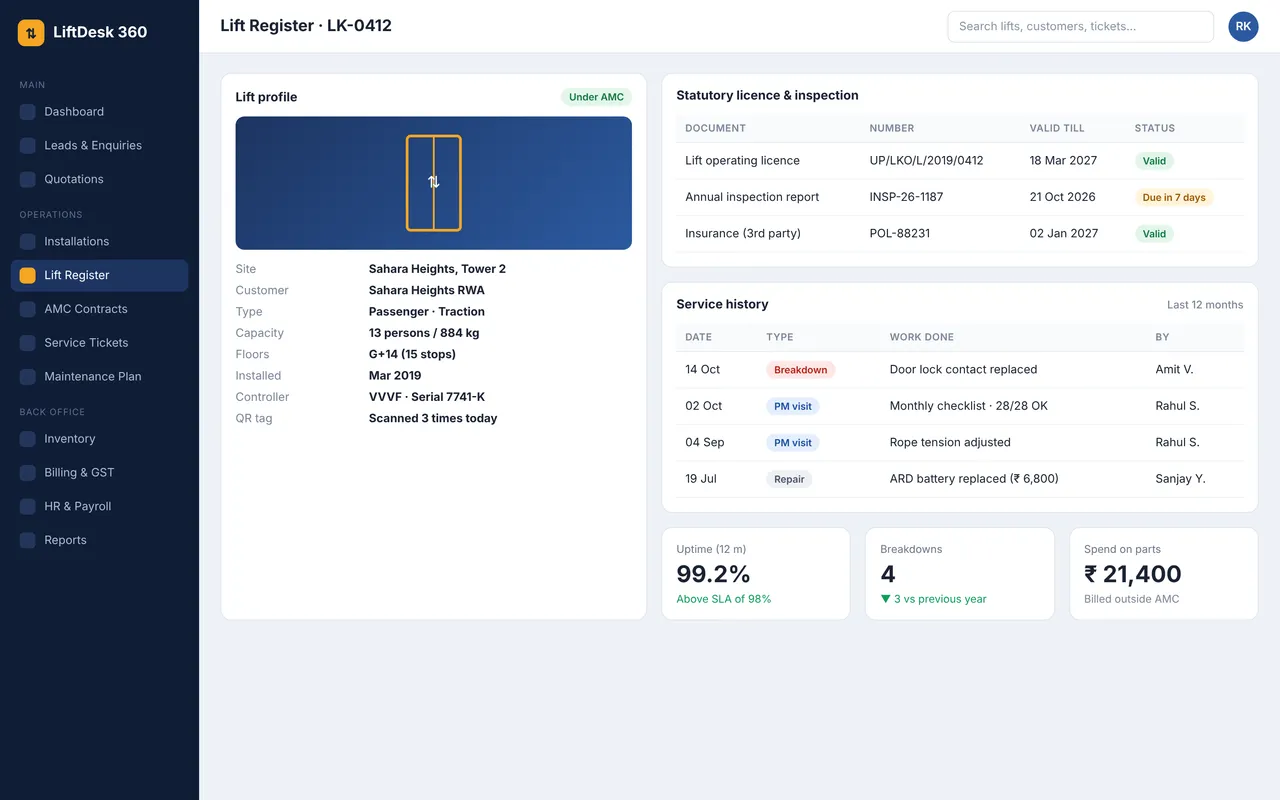Open Maintenance Plan section

point(99,377)
